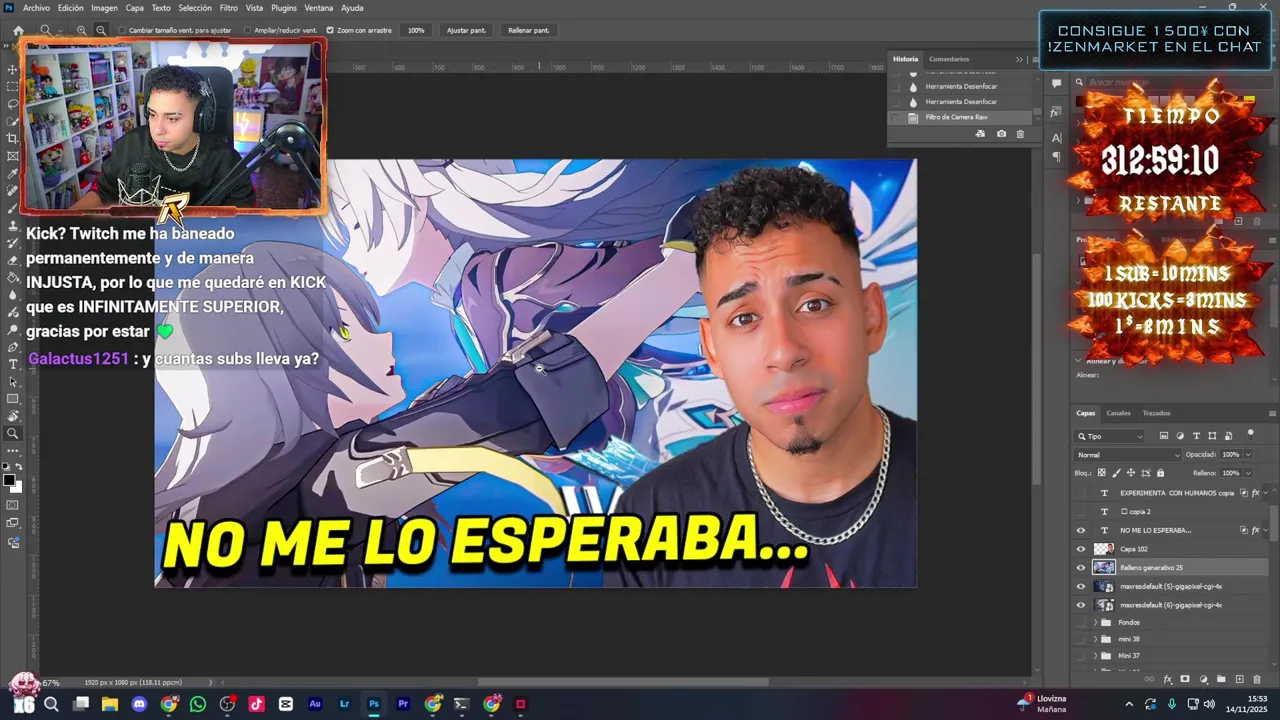Select the Type tool in toolbar
This screenshot has width=1280, height=720.
(13, 364)
